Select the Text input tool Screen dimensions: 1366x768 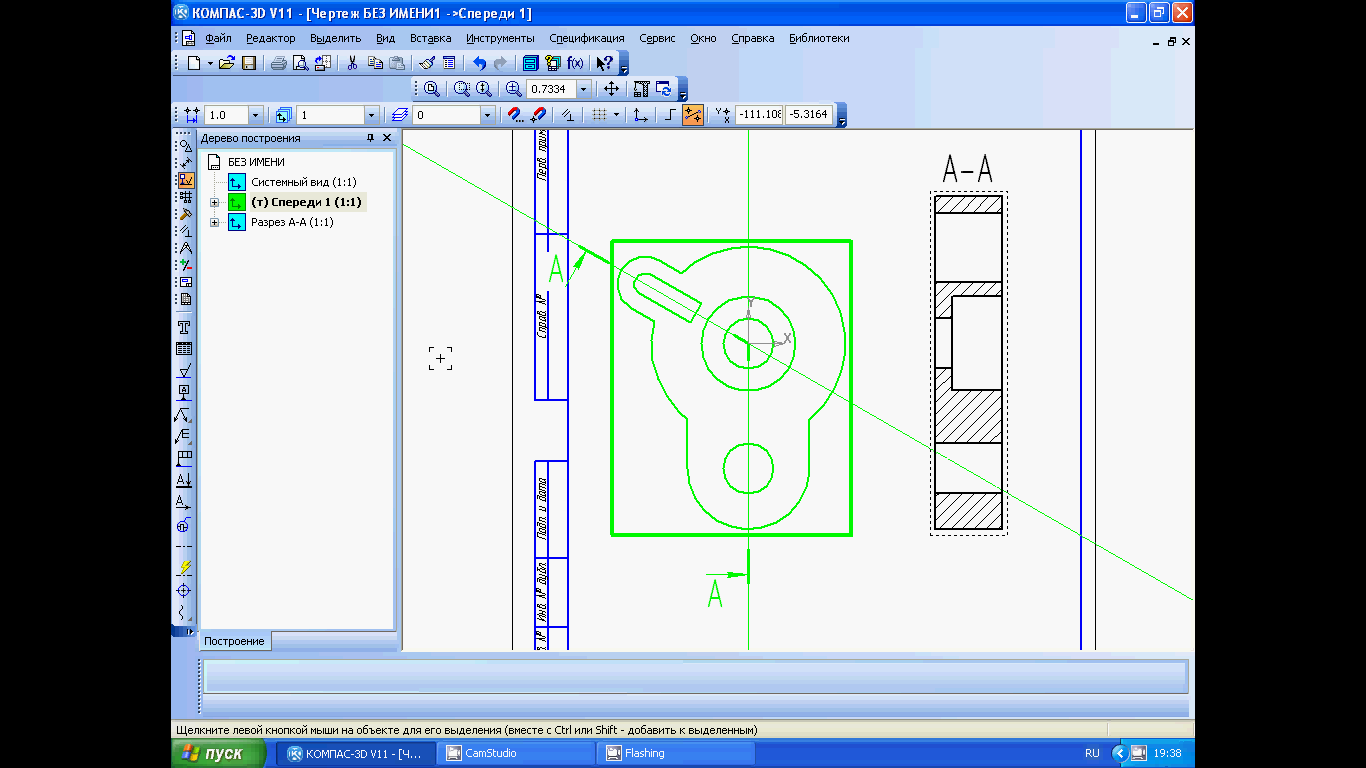(184, 327)
